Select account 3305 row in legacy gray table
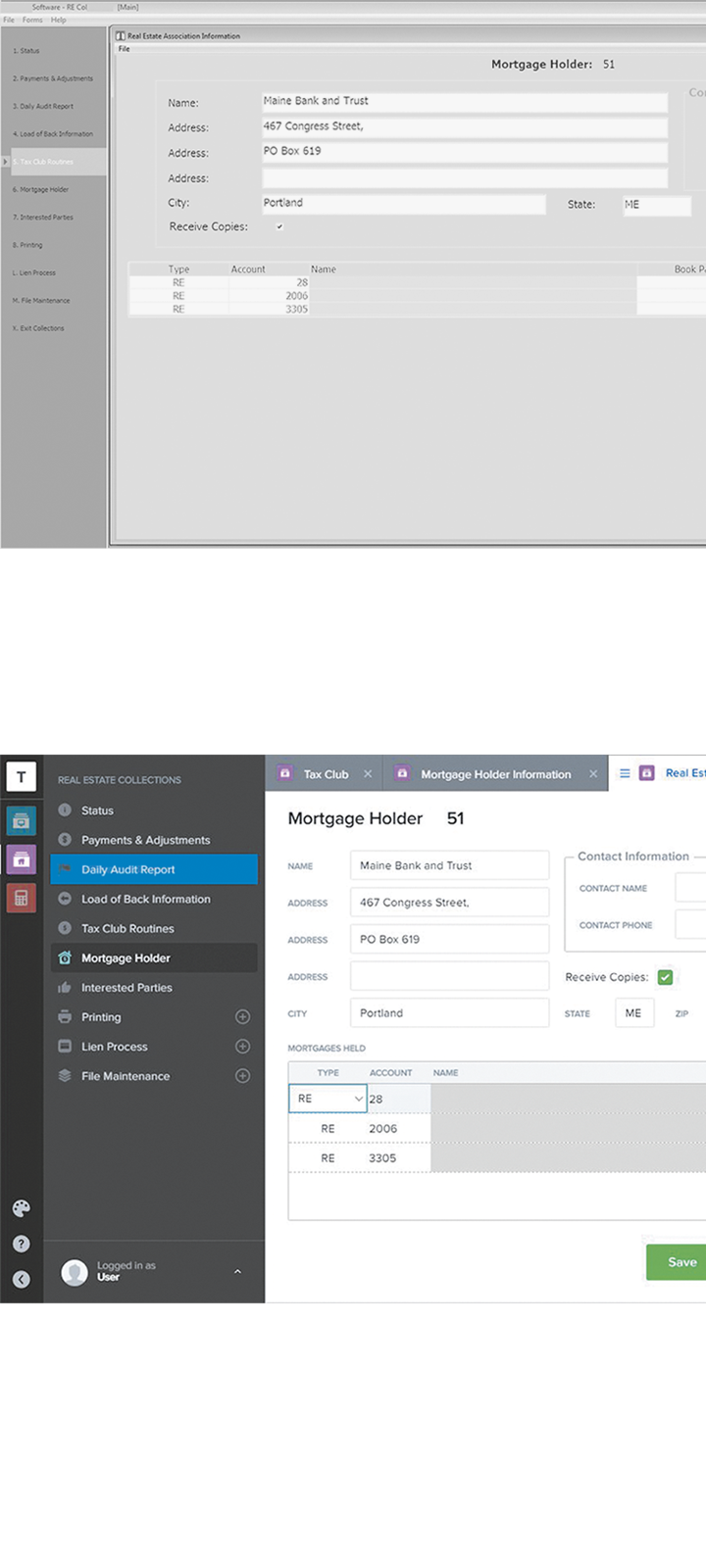The image size is (706, 1568). [418, 309]
